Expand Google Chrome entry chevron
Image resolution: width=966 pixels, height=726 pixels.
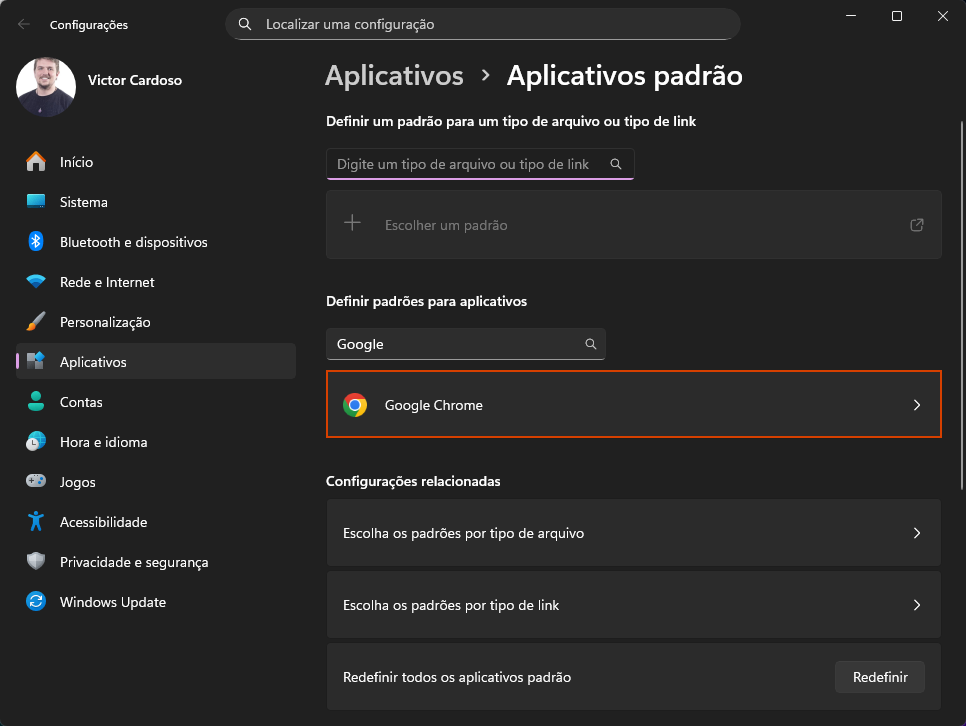tap(917, 405)
